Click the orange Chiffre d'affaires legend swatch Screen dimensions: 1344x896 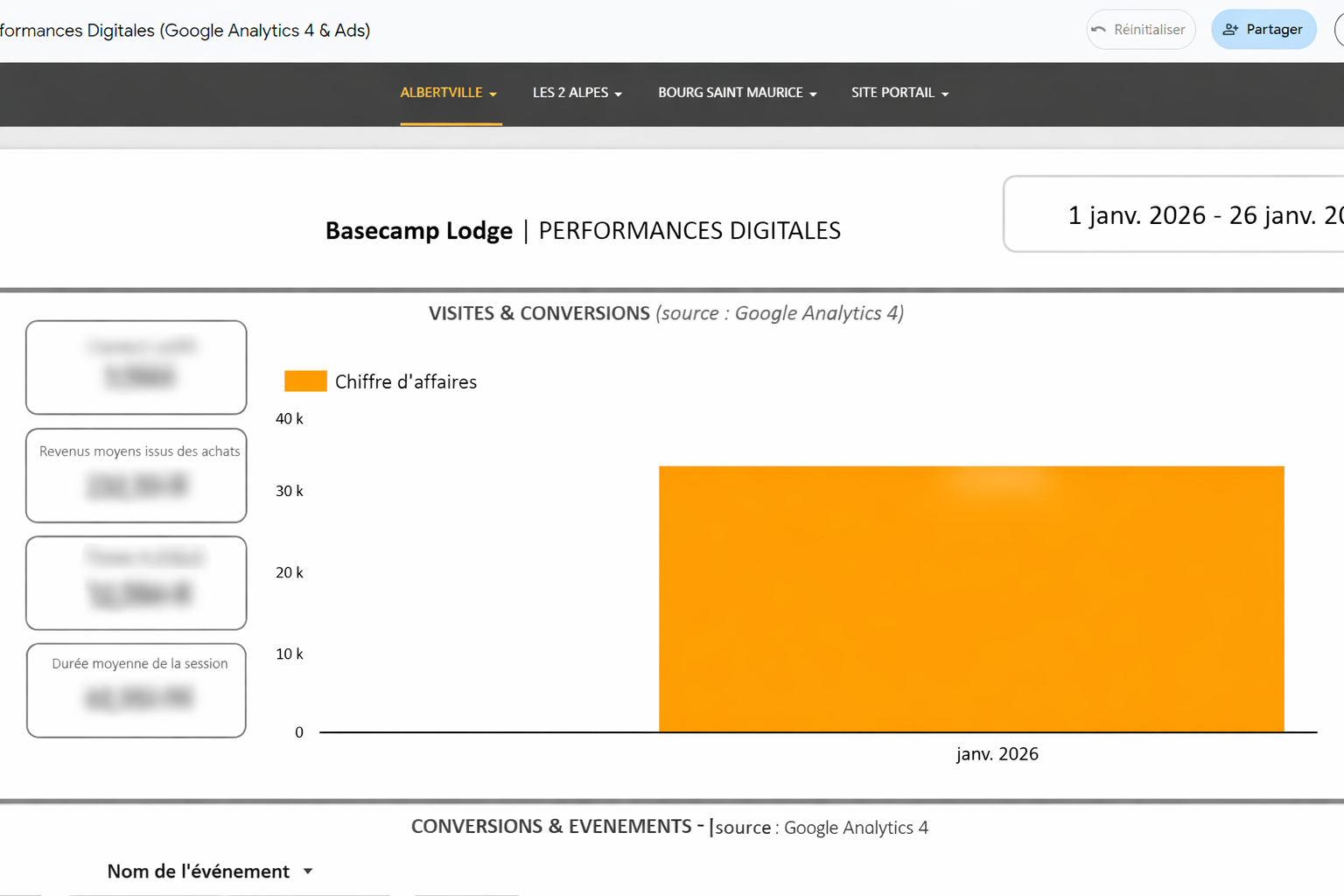305,381
